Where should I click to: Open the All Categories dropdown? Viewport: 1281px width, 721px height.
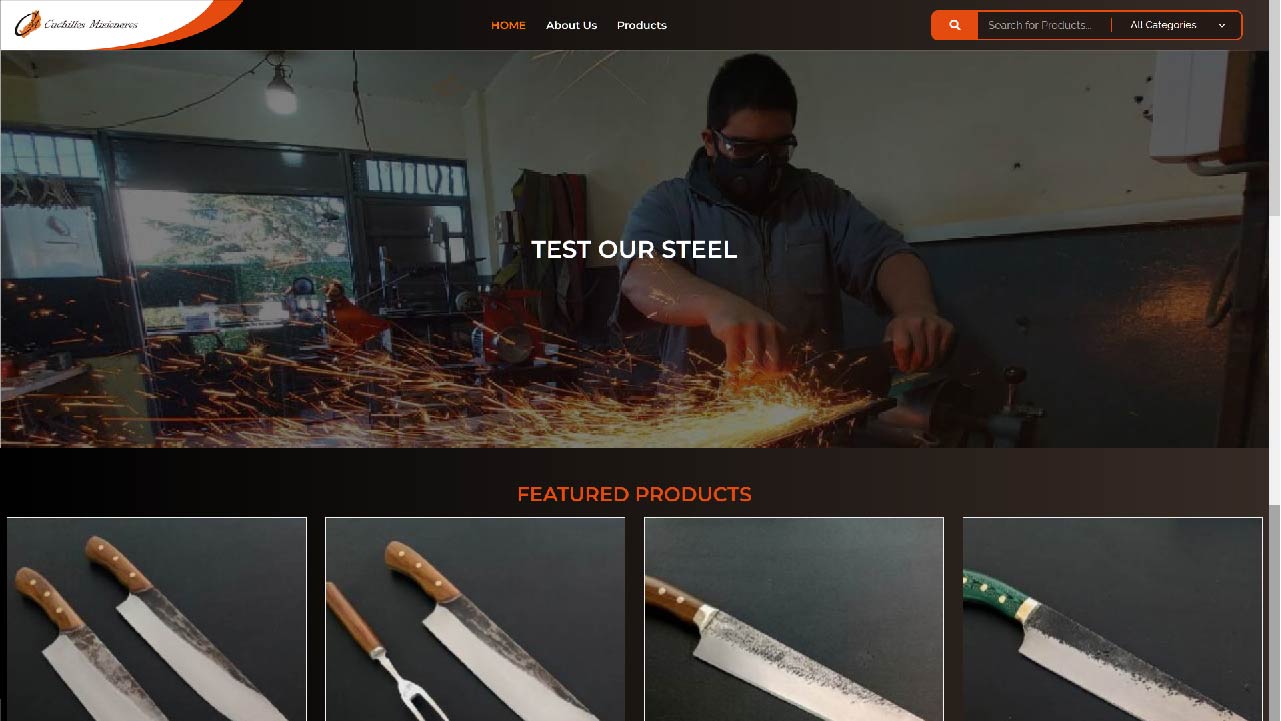1177,25
